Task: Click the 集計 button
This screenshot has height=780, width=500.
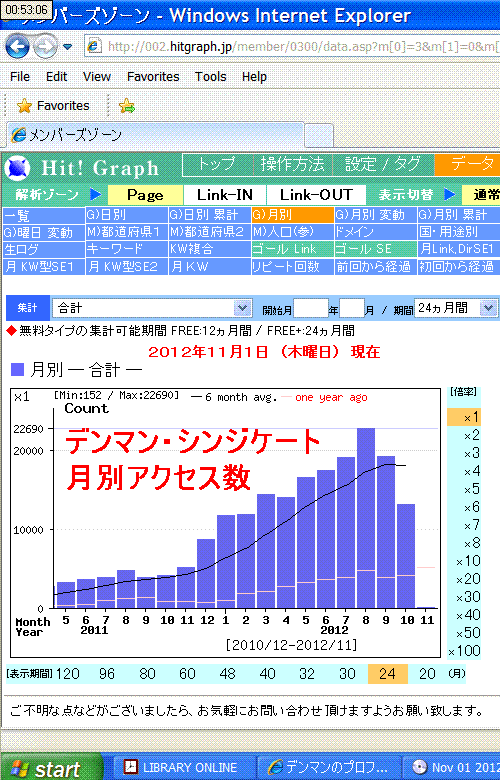Action: point(27,308)
